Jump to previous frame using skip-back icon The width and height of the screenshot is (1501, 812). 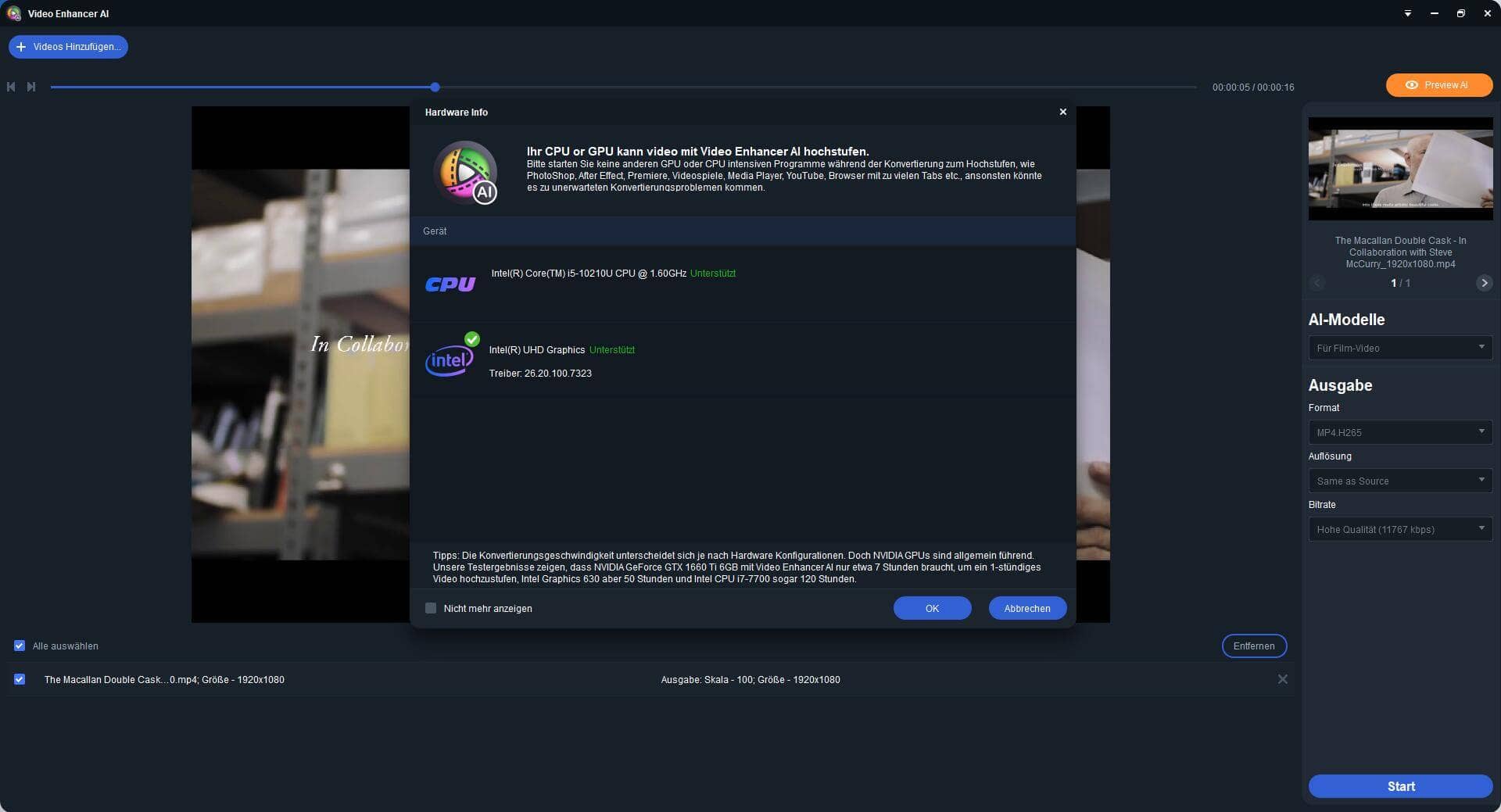click(11, 87)
